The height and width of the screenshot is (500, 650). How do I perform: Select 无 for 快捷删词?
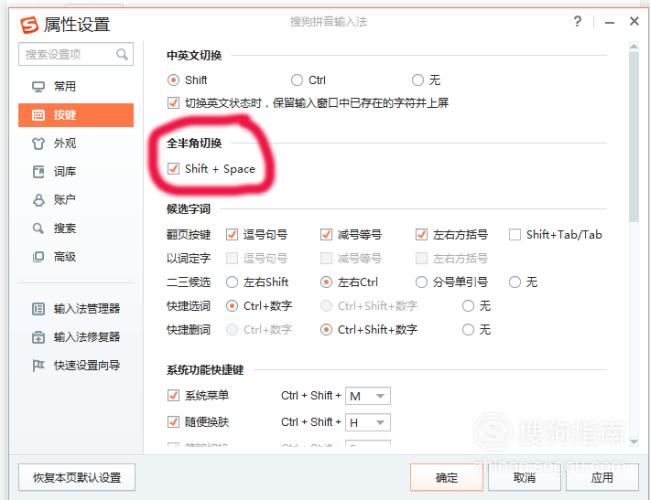point(468,330)
